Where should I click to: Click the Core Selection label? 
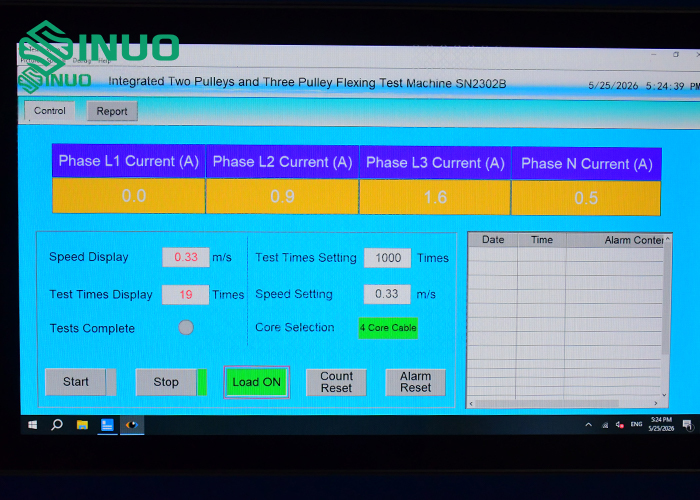[295, 327]
